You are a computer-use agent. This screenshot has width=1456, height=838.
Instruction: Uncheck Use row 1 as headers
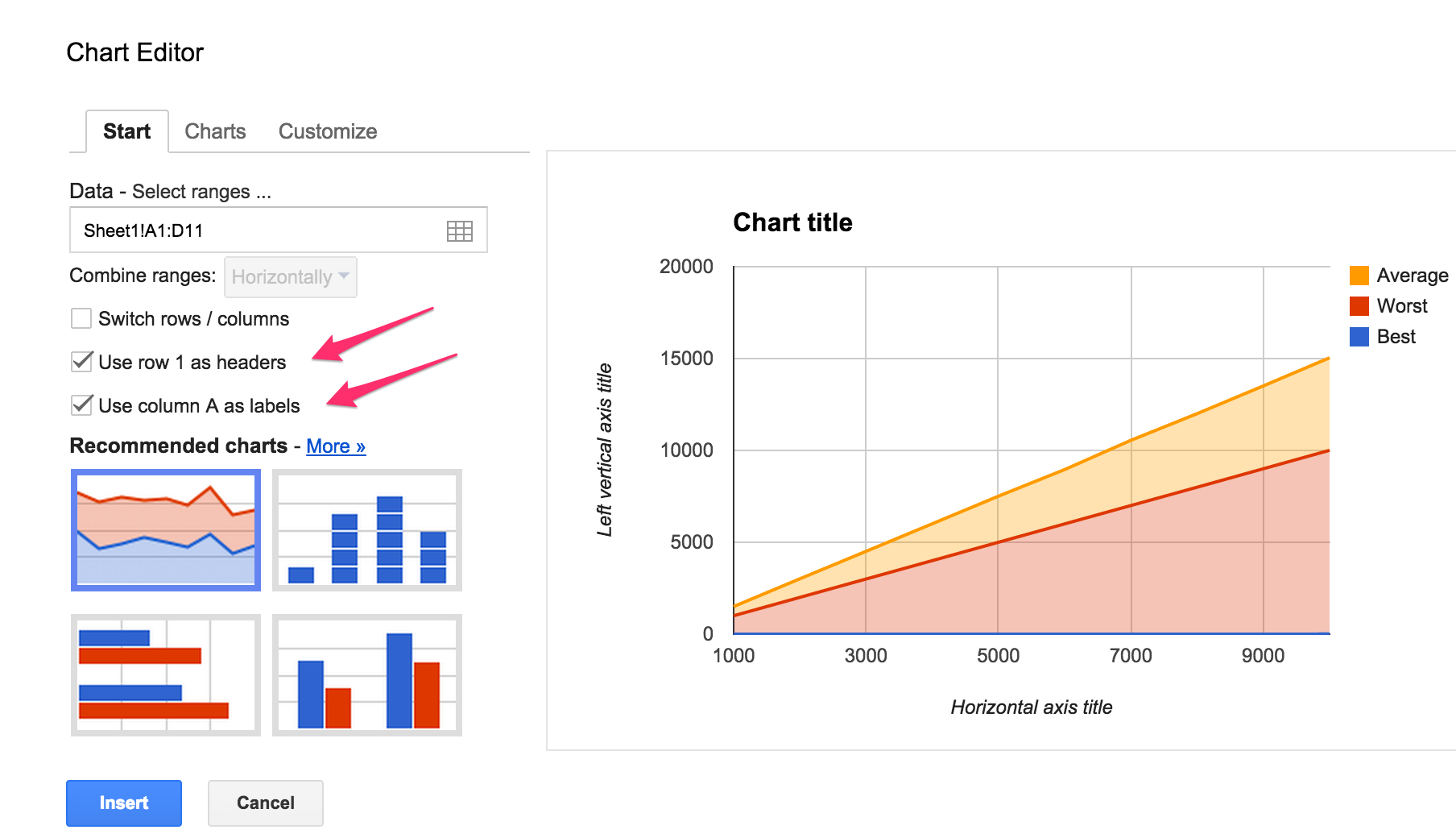click(81, 362)
